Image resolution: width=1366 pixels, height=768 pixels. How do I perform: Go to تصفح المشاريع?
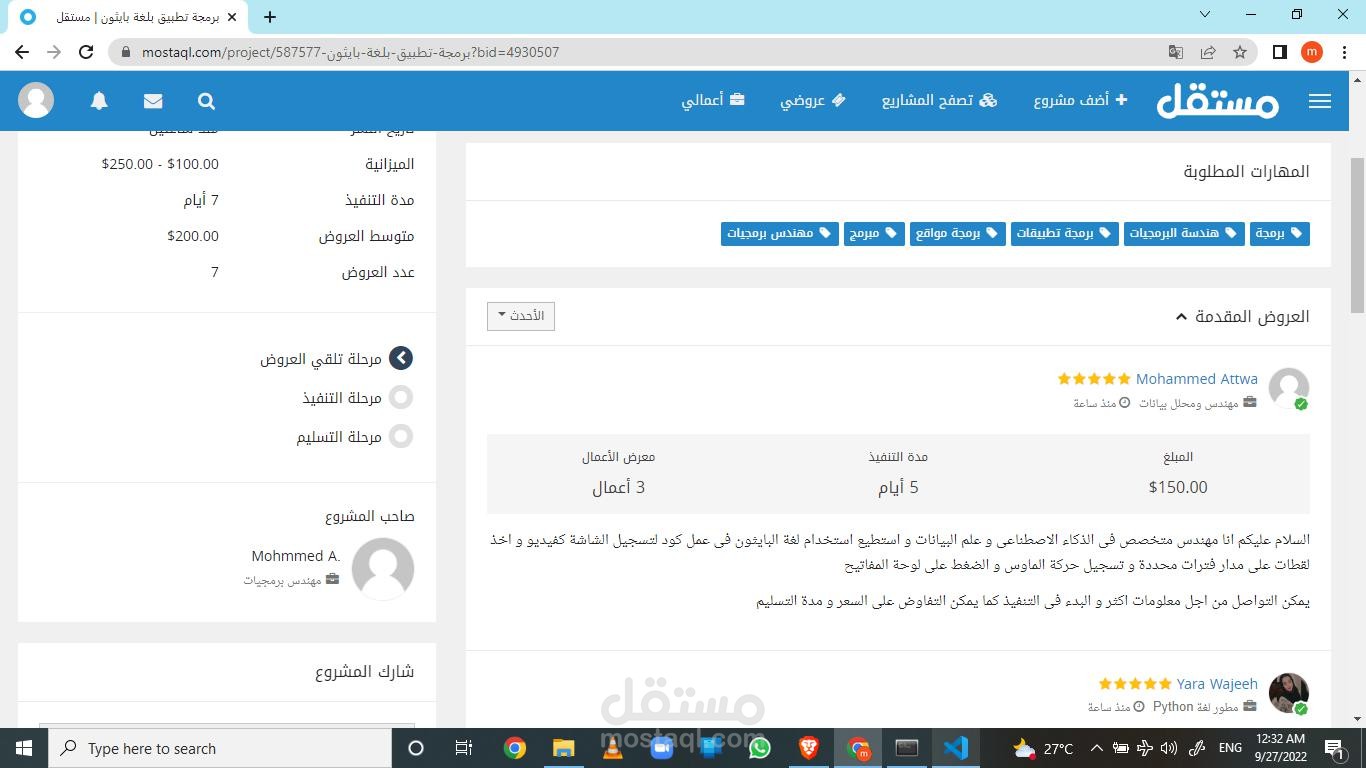point(939,100)
